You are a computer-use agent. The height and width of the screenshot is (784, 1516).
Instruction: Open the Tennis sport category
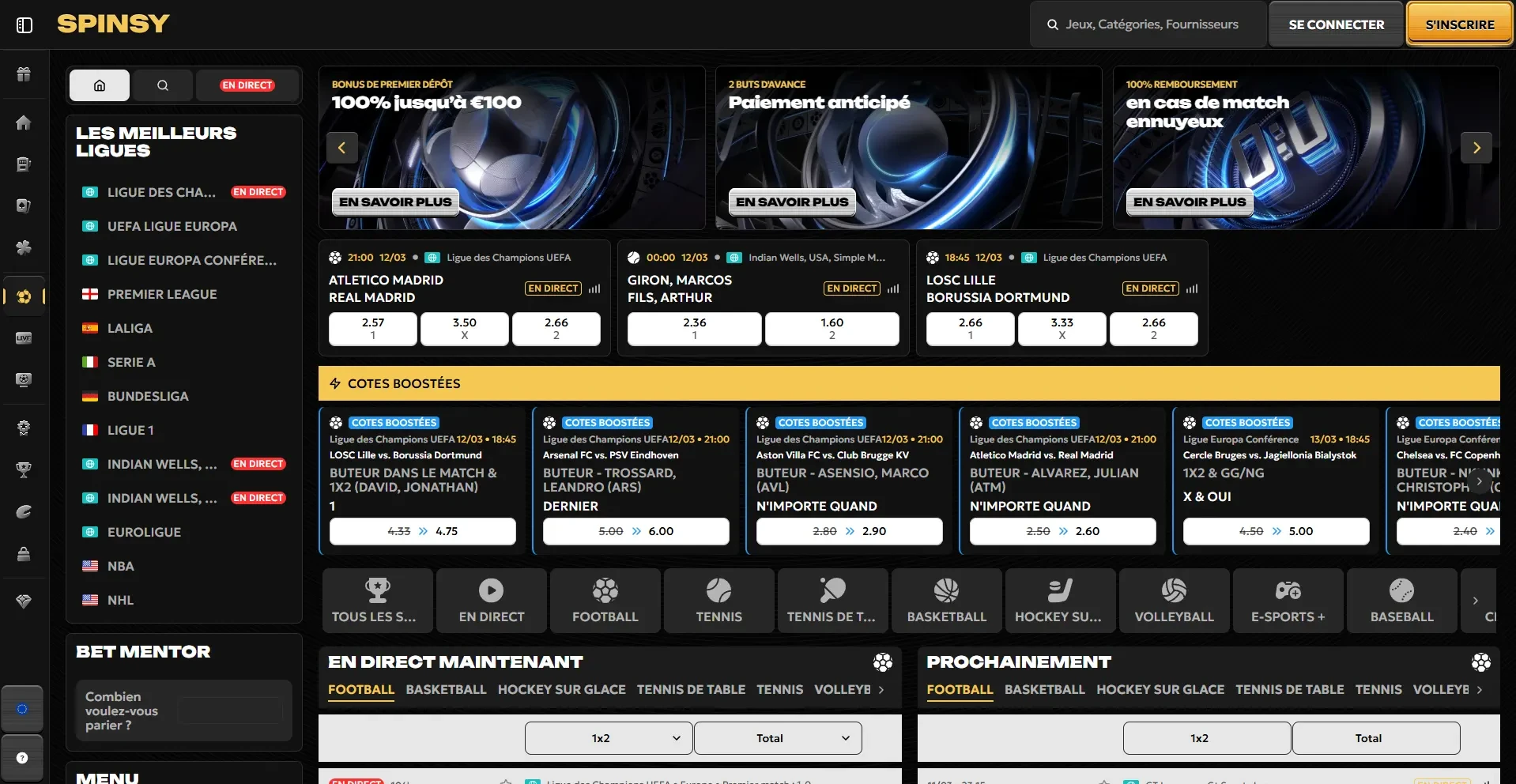pos(718,601)
